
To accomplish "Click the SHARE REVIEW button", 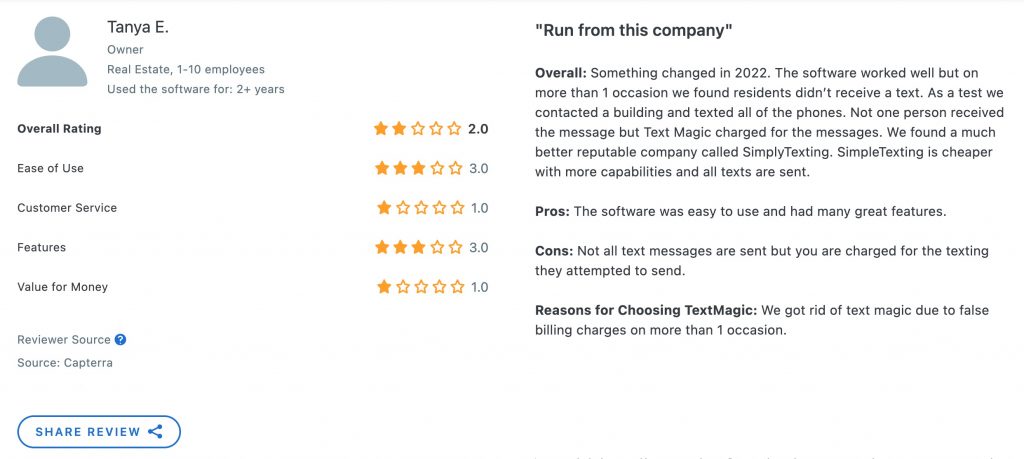I will 99,432.
